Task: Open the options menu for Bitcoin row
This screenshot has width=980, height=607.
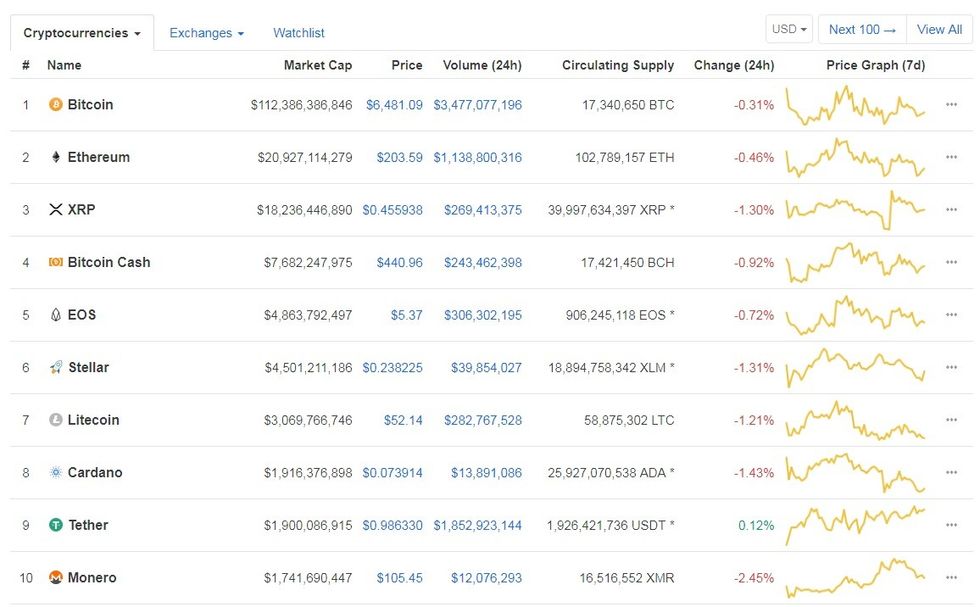Action: 951,104
